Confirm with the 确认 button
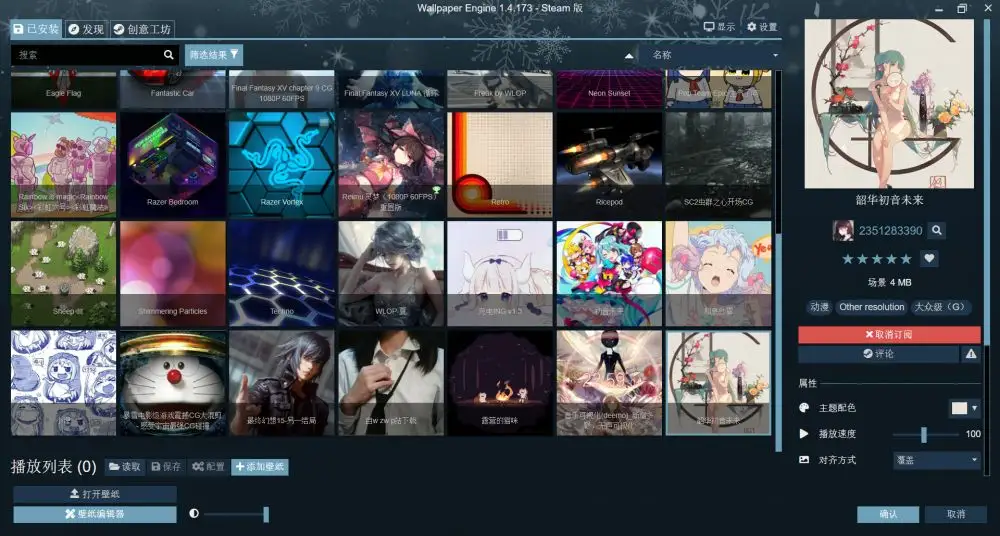 (888, 514)
